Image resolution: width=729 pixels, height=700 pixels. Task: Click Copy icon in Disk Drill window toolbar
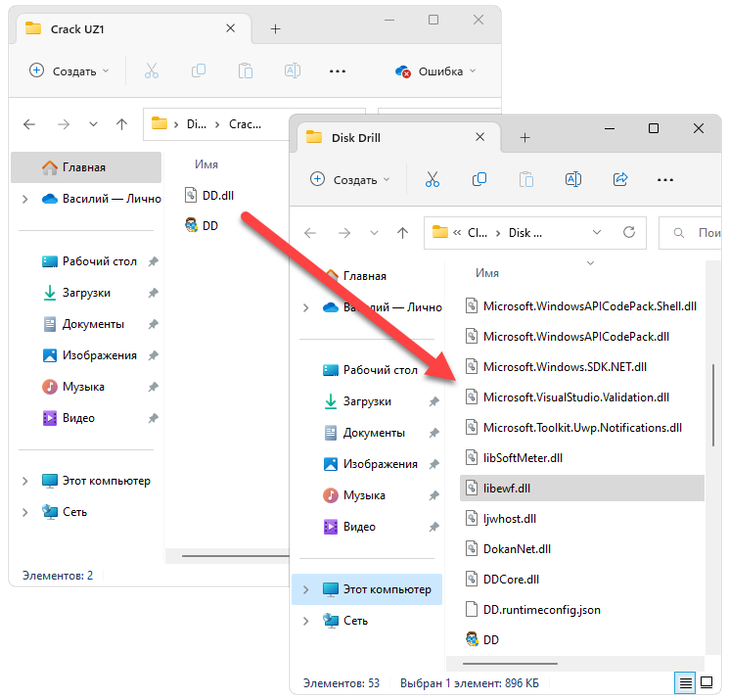479,179
